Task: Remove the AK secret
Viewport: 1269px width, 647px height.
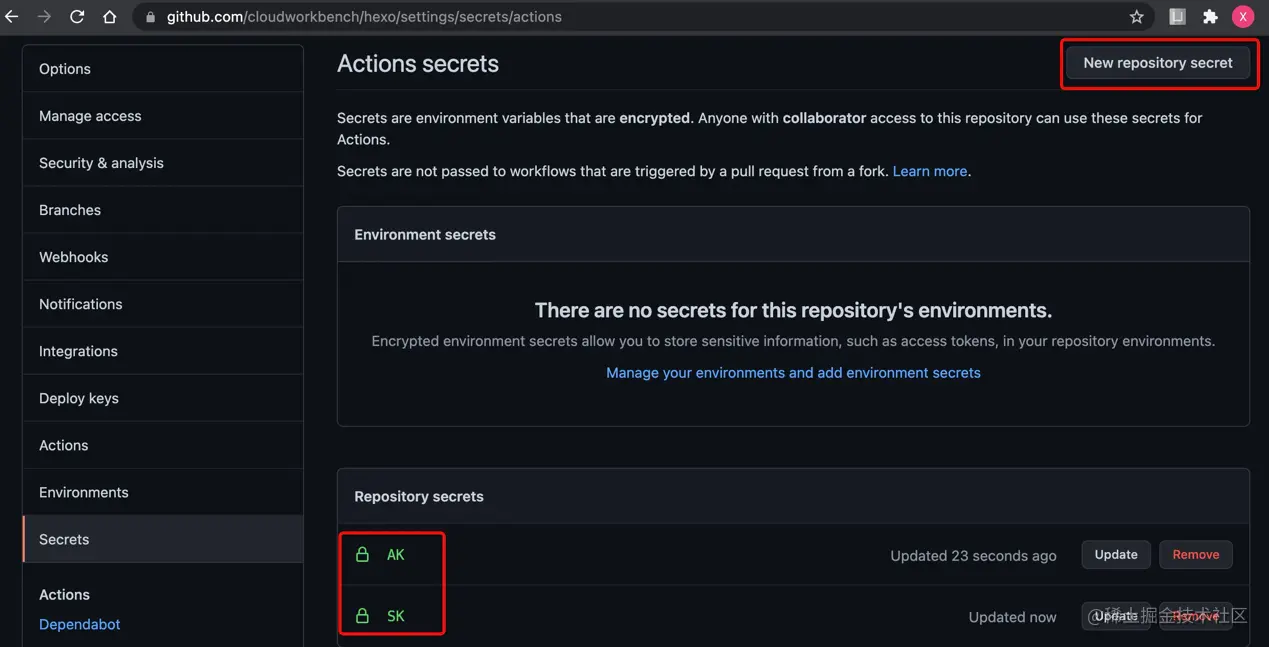Action: (x=1195, y=554)
